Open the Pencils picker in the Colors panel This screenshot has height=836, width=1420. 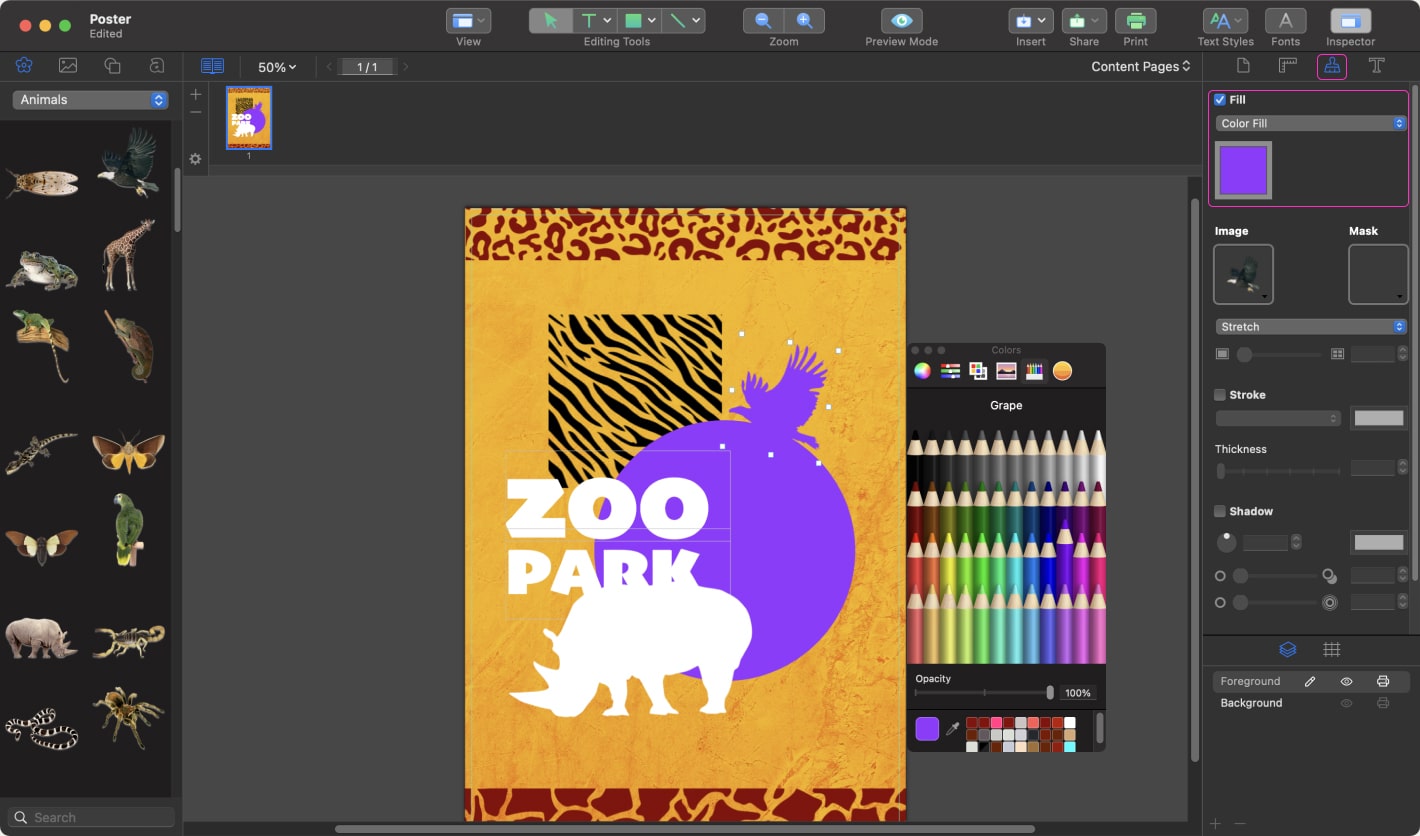pos(1034,371)
